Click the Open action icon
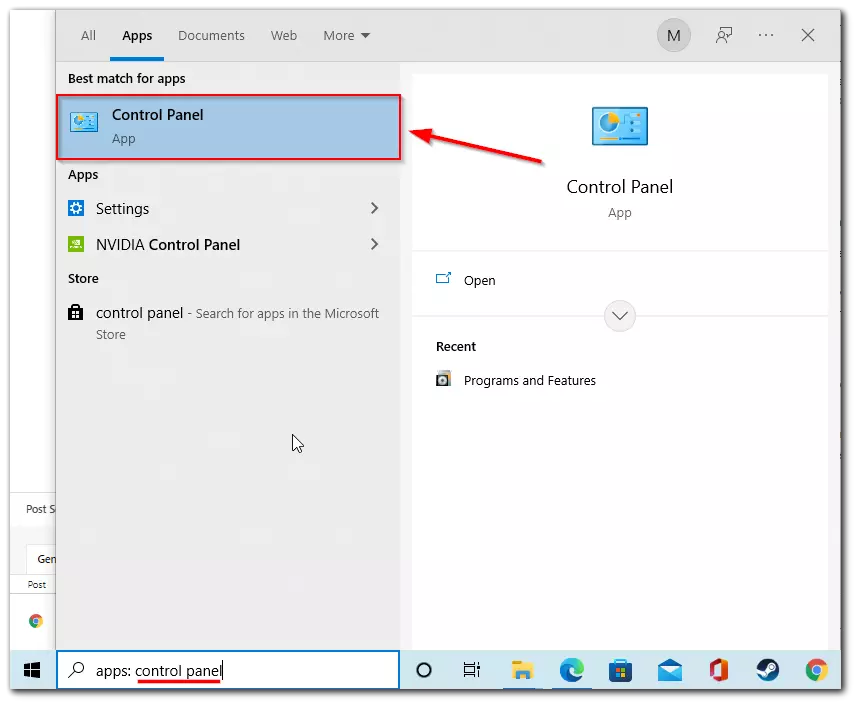This screenshot has height=707, width=859. tap(443, 278)
